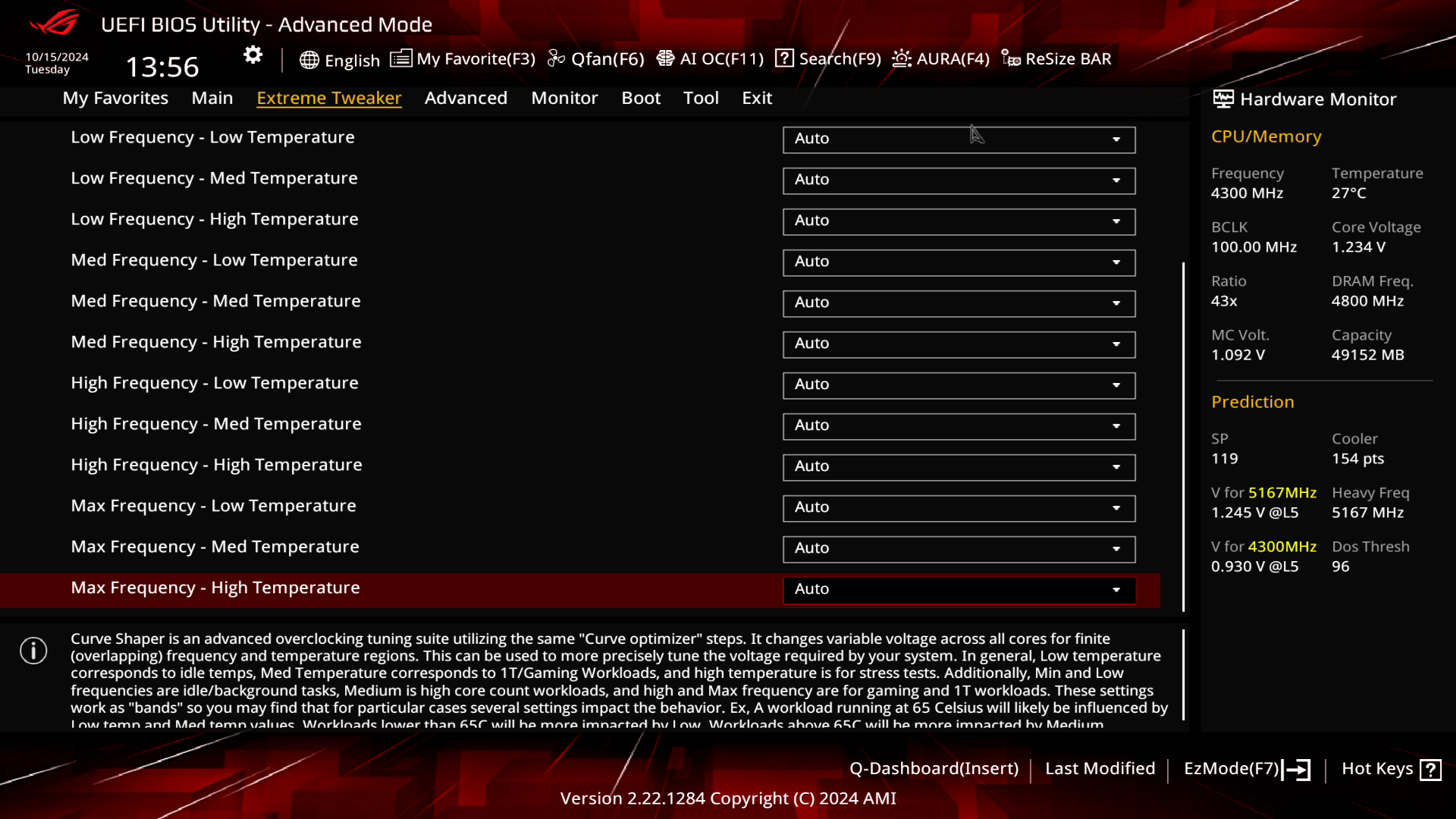
Task: Select Extreme Tweaker tab
Action: 329,97
